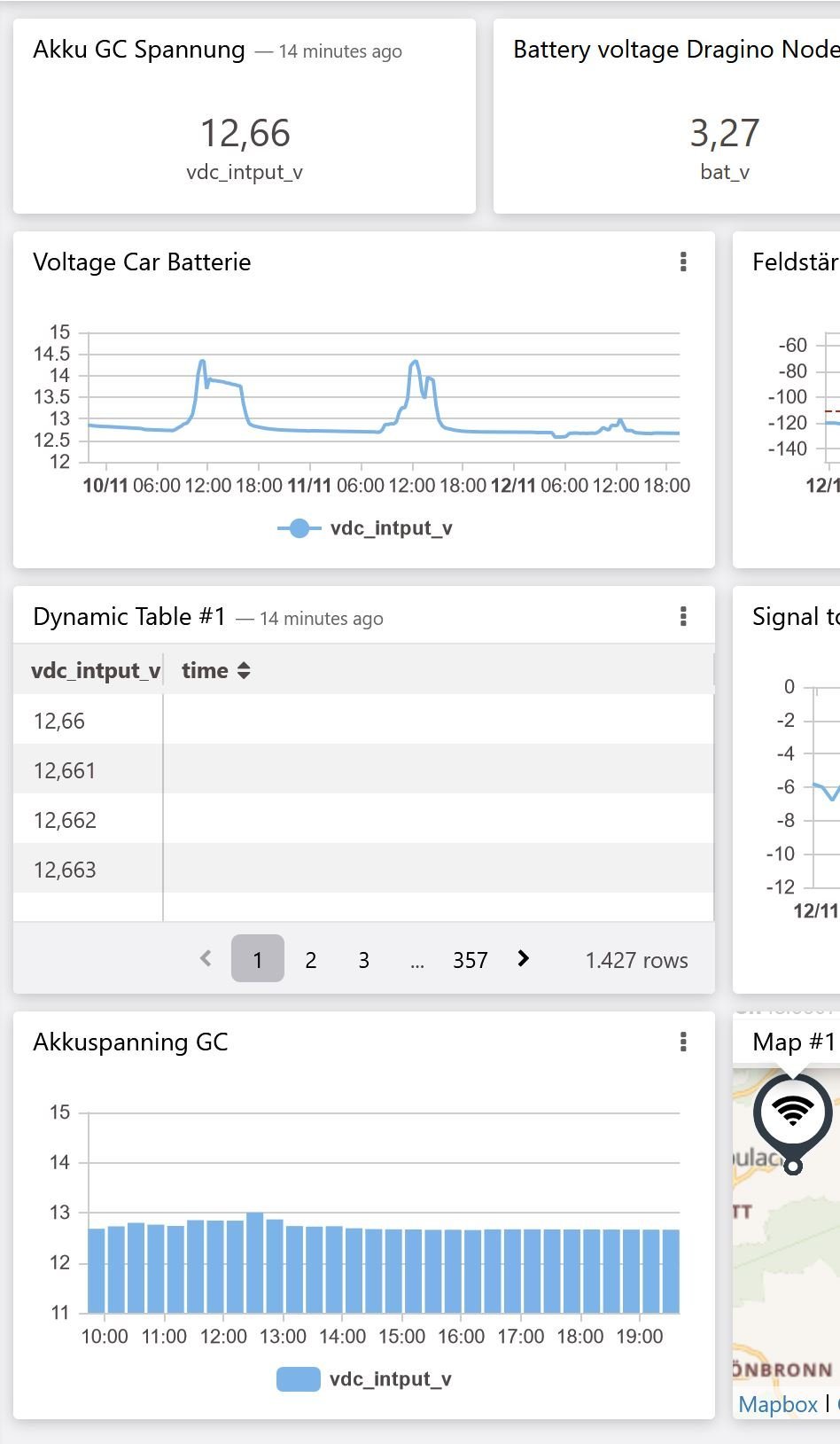Click the 14 minutes ago label in Dynamic Table #1
Image resolution: width=840 pixels, height=1444 pixels.
(322, 619)
